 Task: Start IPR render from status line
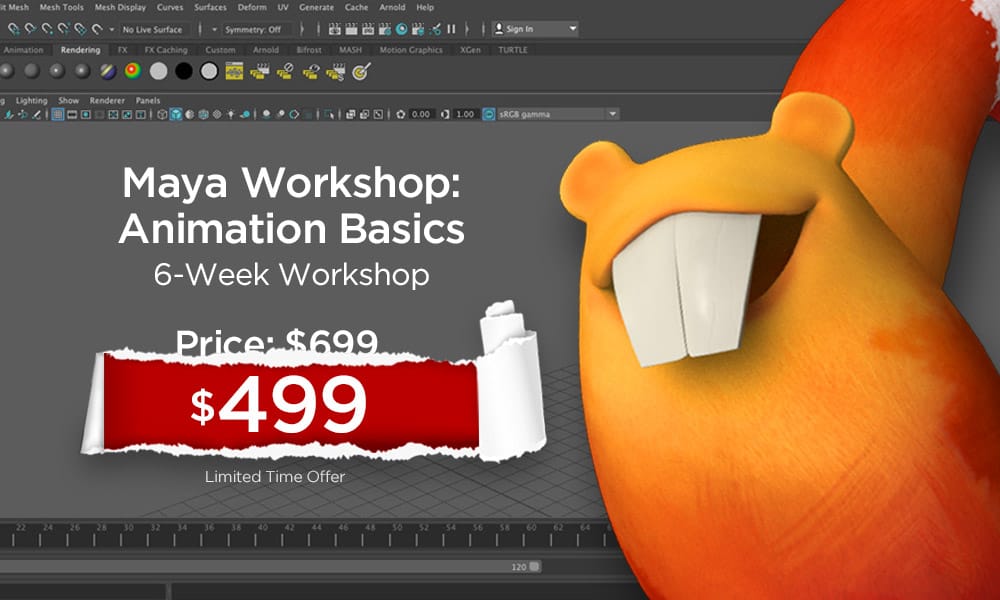click(x=368, y=29)
